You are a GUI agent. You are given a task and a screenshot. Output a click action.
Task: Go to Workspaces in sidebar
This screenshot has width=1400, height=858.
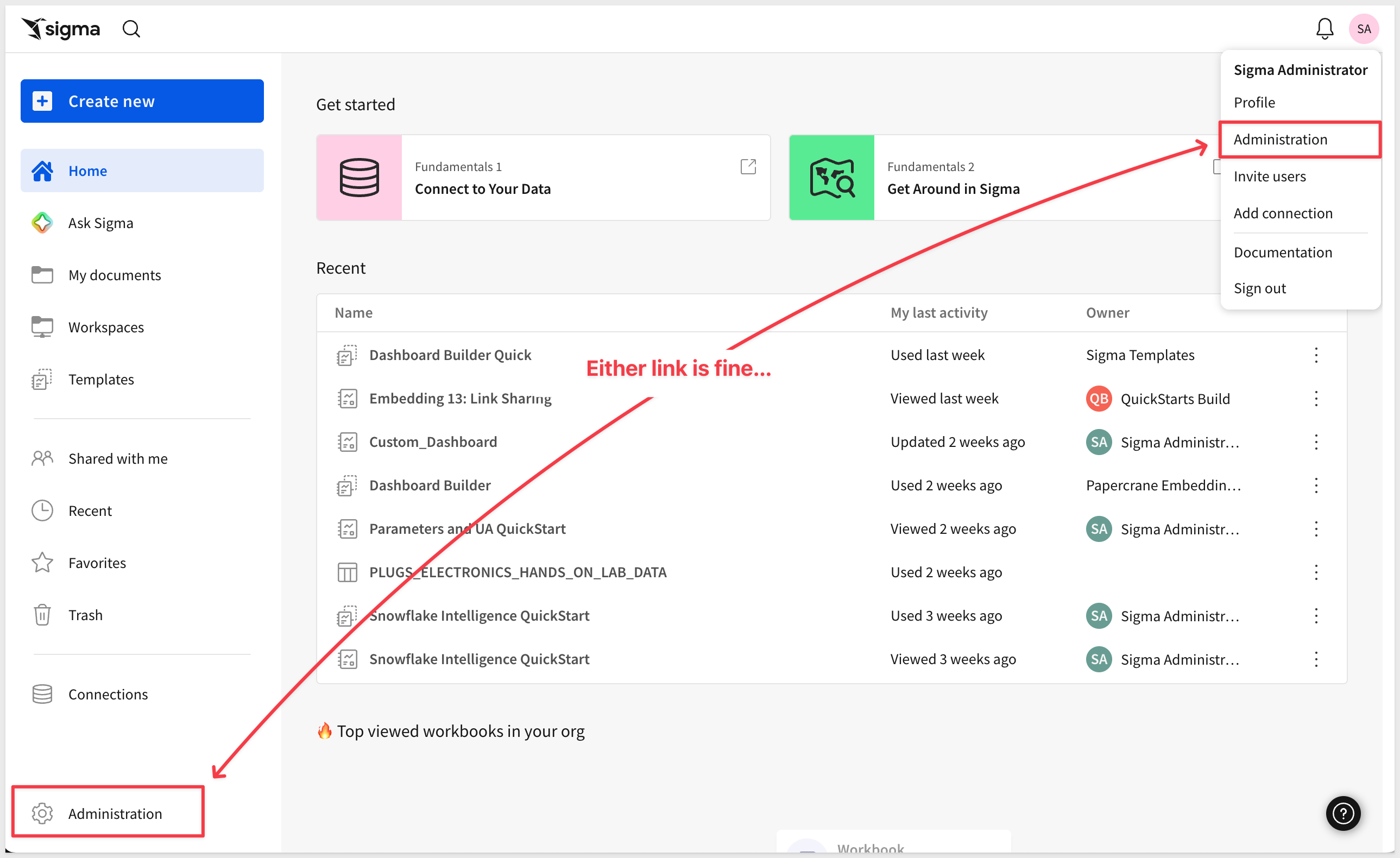click(106, 327)
